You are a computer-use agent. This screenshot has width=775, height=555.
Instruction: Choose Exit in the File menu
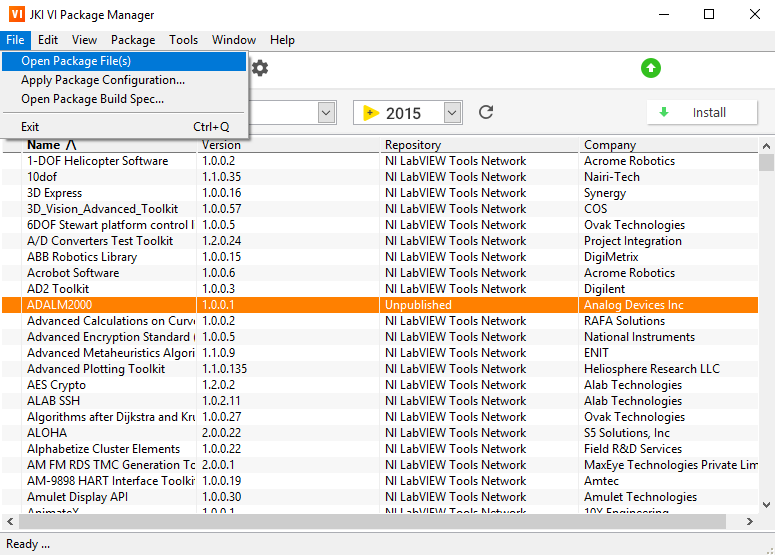click(x=30, y=127)
